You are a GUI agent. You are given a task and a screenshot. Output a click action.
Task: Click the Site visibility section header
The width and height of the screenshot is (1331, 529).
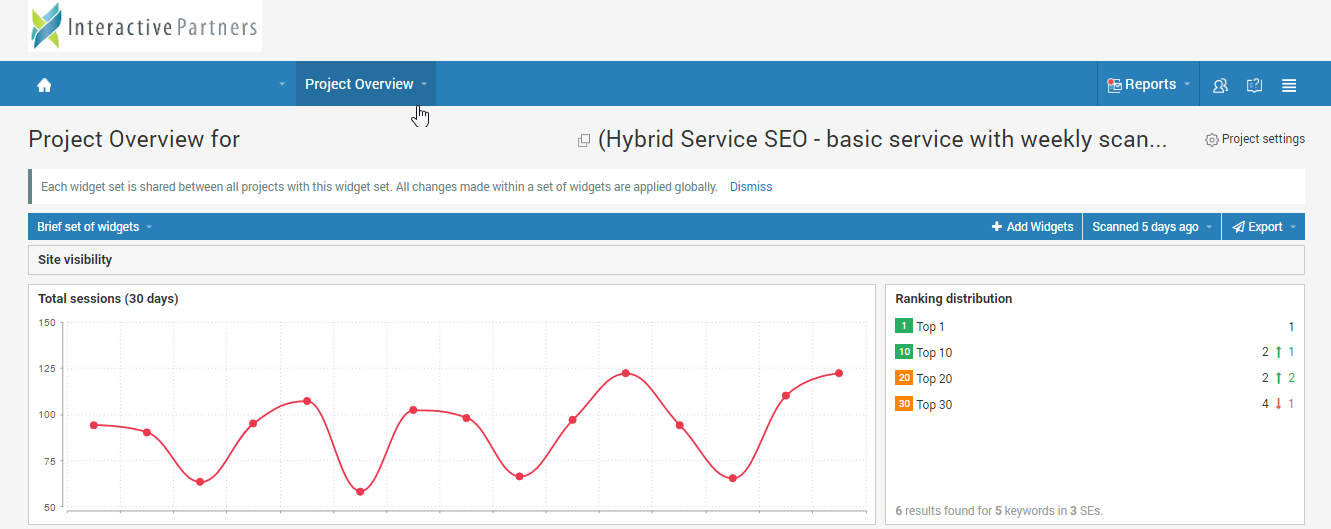click(75, 260)
